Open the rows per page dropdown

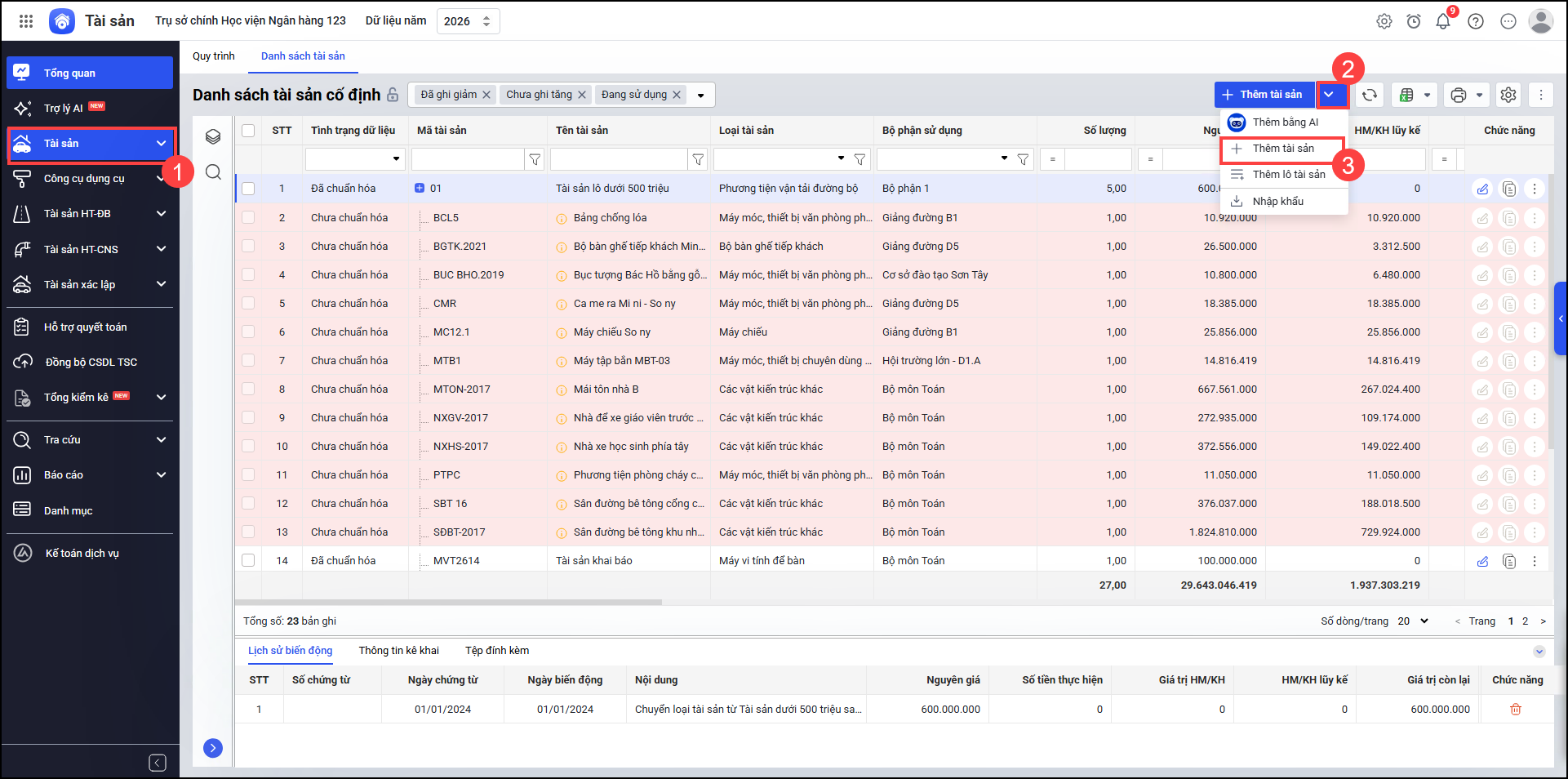tap(1413, 621)
